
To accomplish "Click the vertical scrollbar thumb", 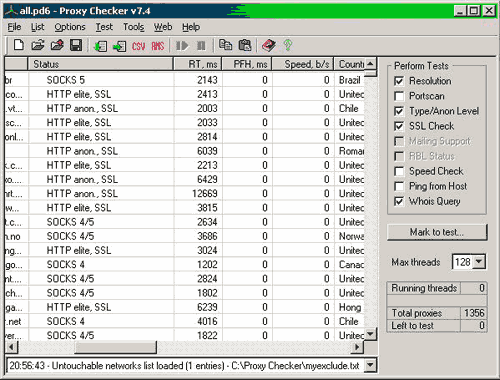I will coord(370,74).
